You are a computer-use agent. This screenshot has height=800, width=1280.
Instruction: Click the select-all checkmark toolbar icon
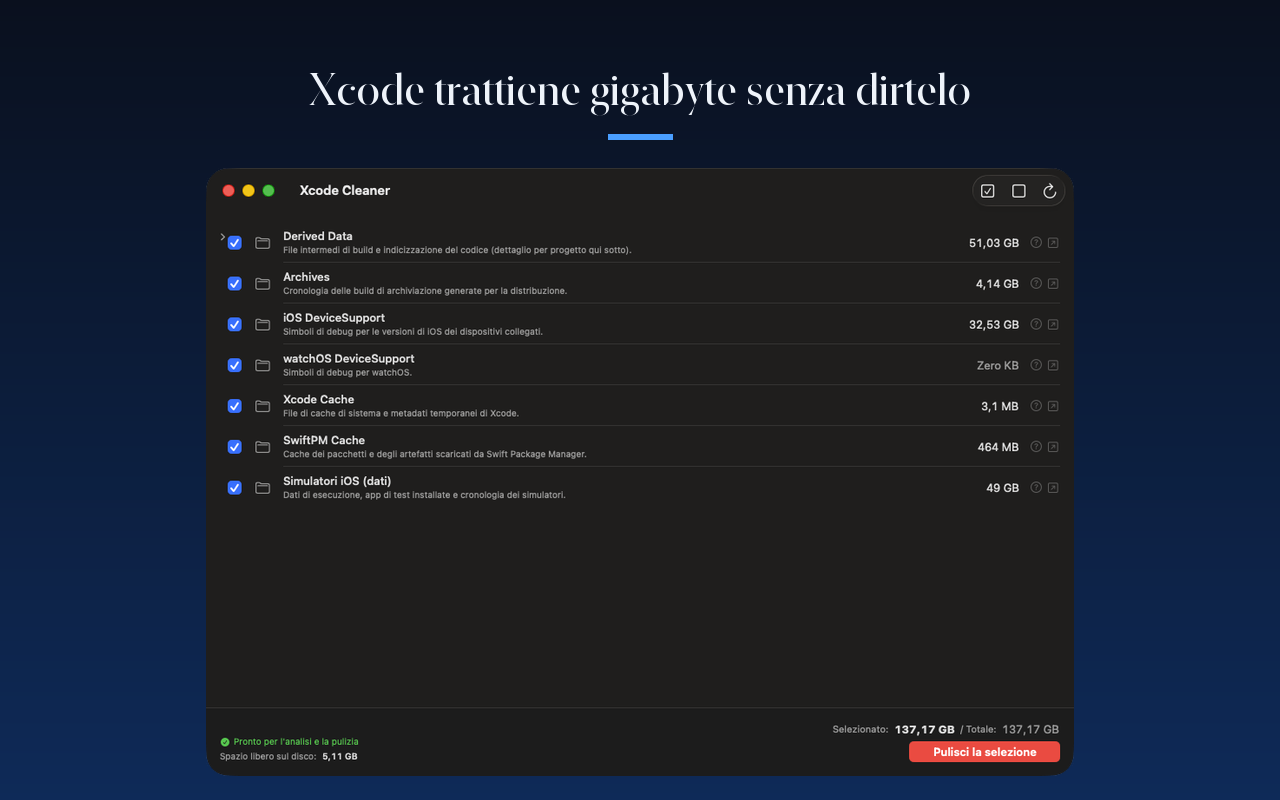(988, 191)
